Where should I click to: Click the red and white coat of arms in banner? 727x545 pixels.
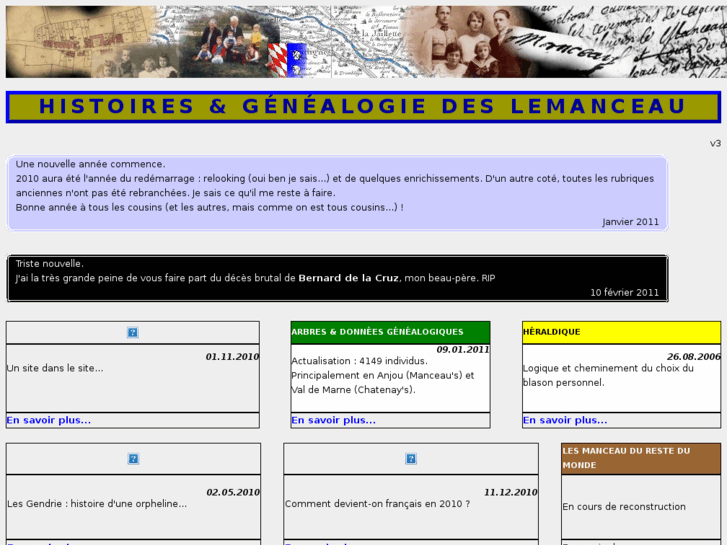(277, 60)
